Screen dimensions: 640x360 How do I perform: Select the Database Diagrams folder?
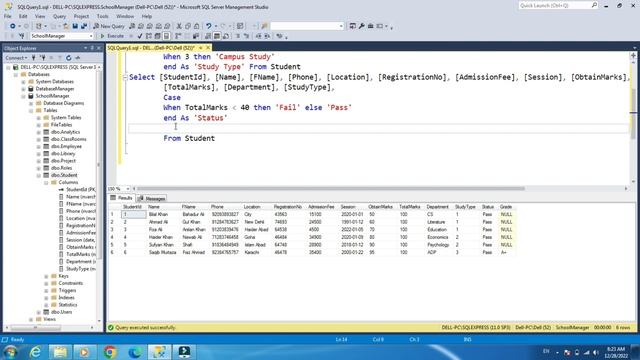[x=64, y=103]
